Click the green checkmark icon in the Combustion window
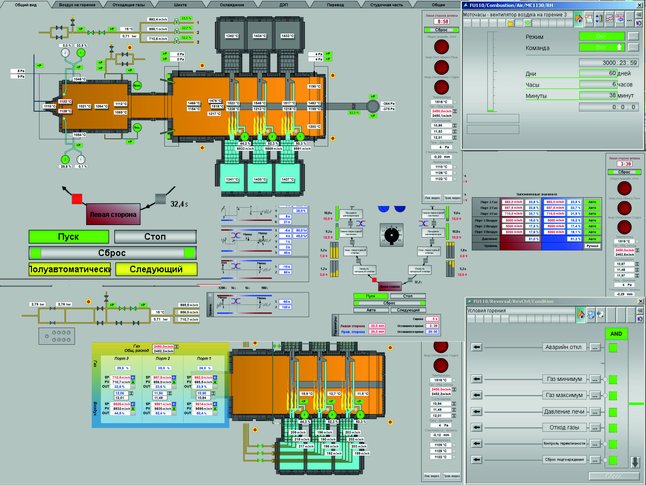This screenshot has height=485, width=646. [x=528, y=23]
